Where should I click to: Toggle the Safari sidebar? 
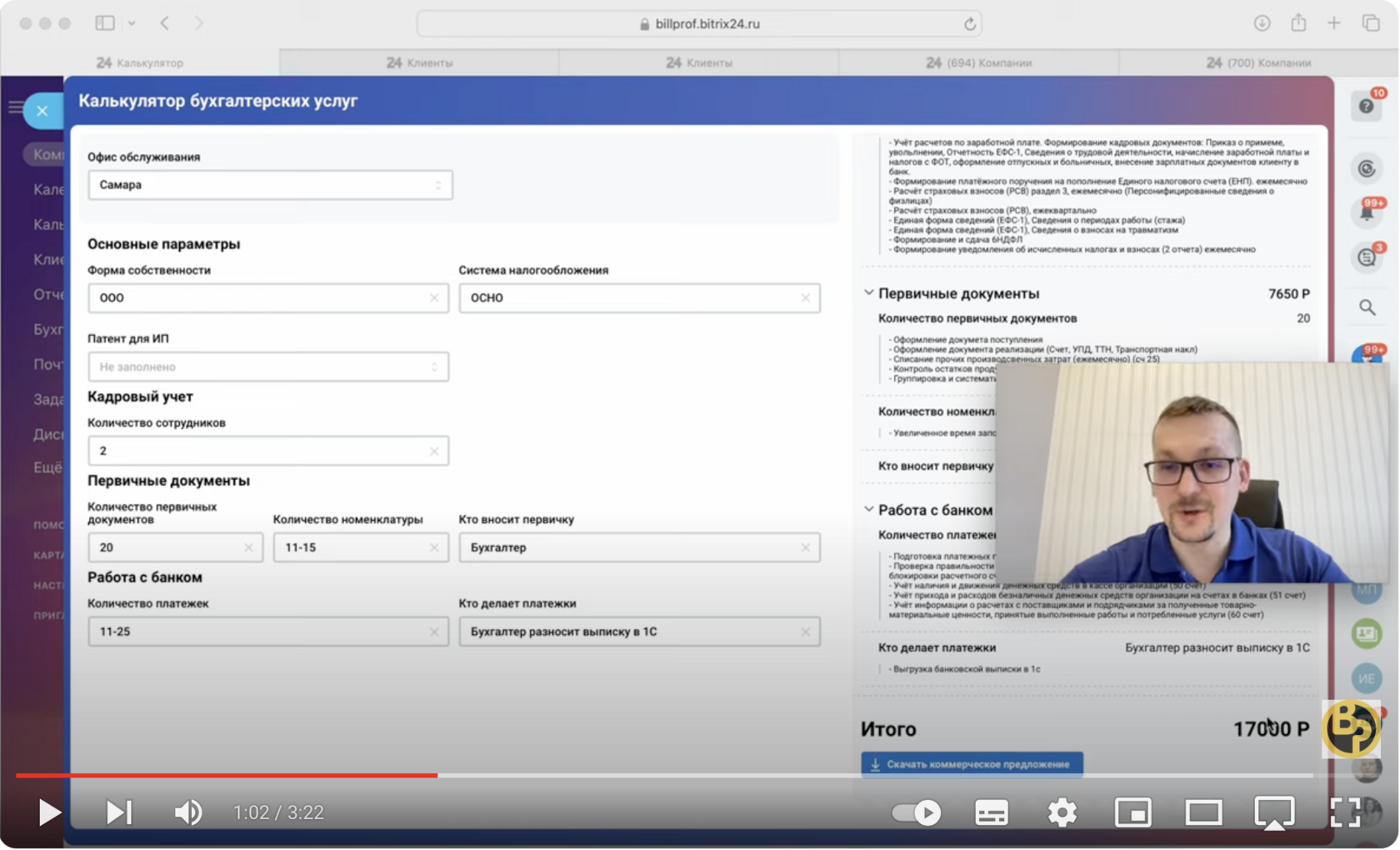click(105, 23)
